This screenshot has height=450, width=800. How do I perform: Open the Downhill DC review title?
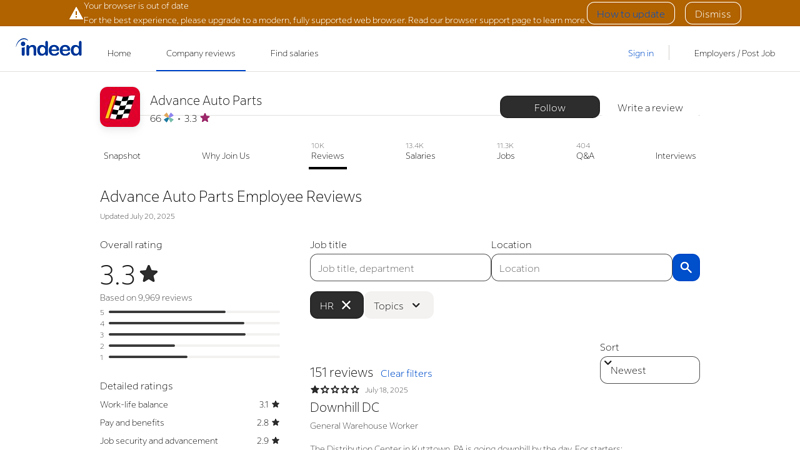pyautogui.click(x=344, y=407)
